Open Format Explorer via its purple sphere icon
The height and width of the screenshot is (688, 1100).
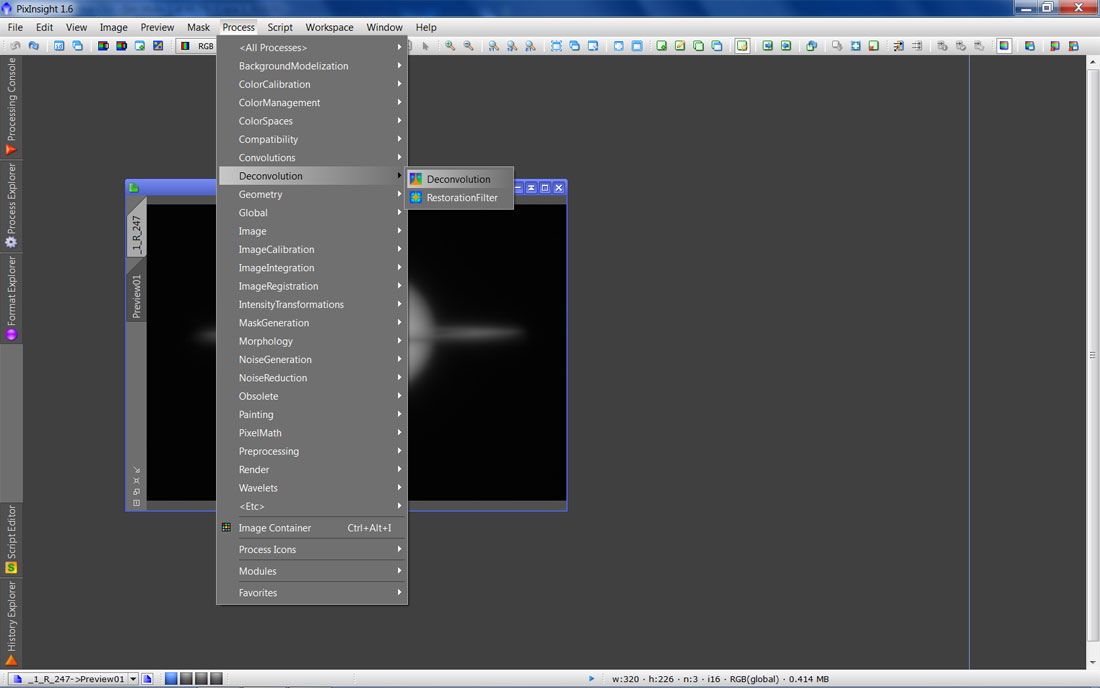[x=11, y=335]
